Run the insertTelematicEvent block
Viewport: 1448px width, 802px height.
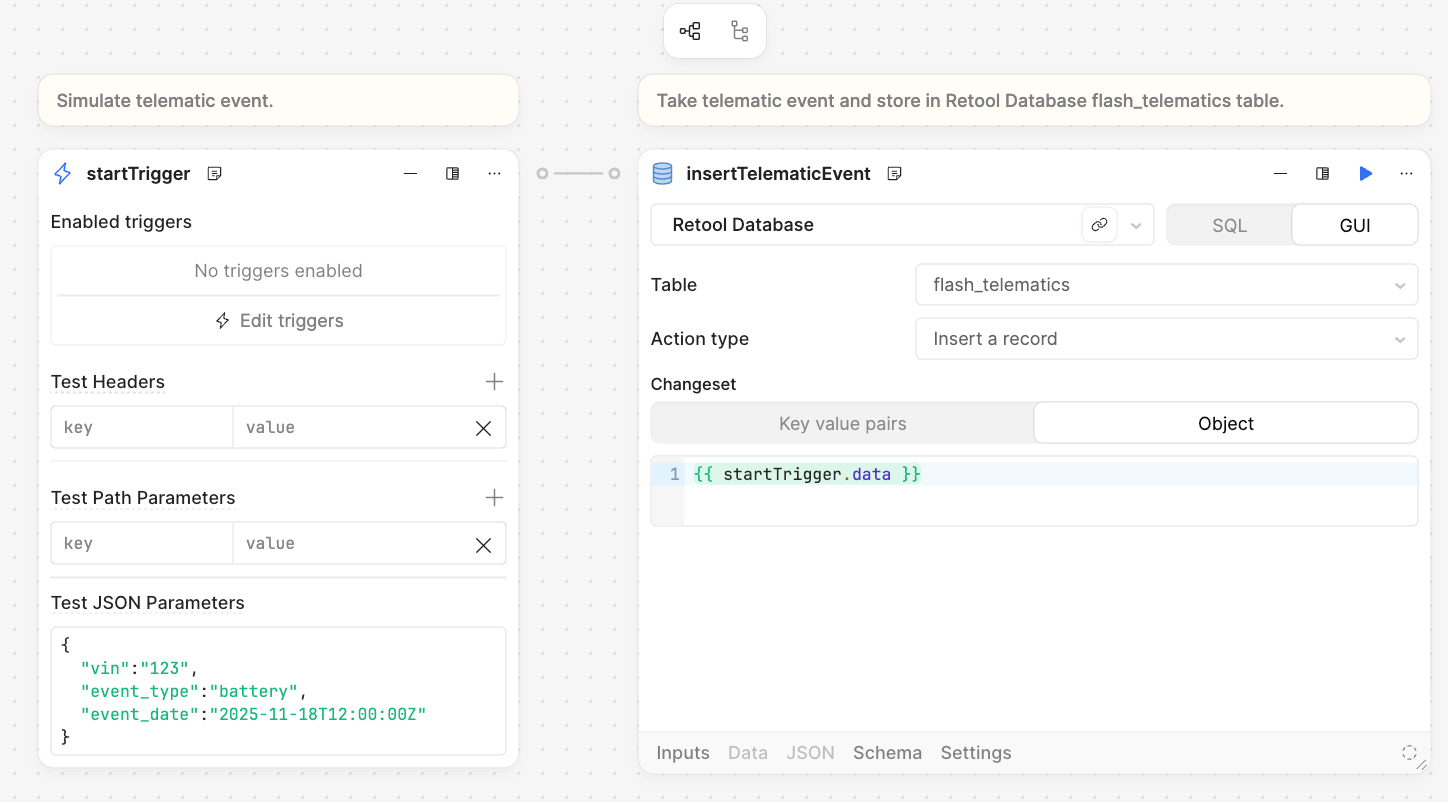(x=1365, y=174)
